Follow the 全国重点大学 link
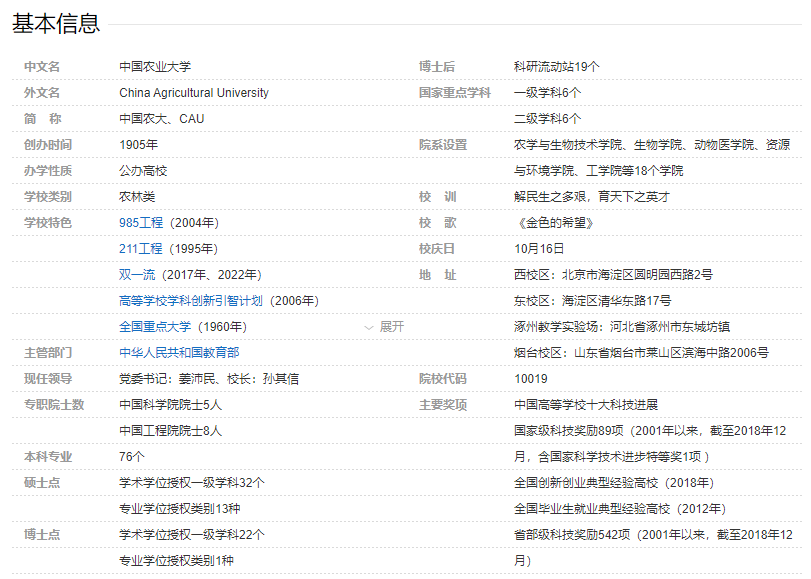Image resolution: width=811 pixels, height=579 pixels. tap(154, 327)
